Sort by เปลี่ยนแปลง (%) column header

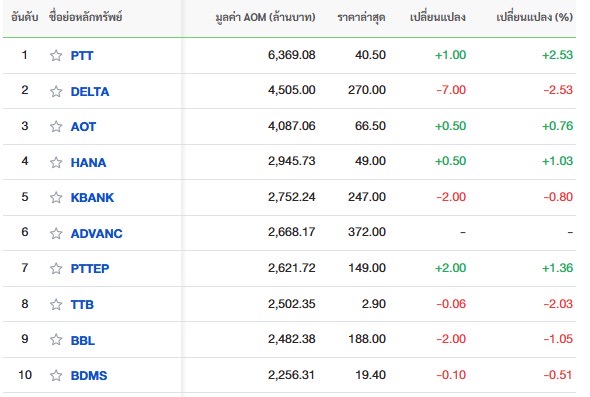pos(534,17)
